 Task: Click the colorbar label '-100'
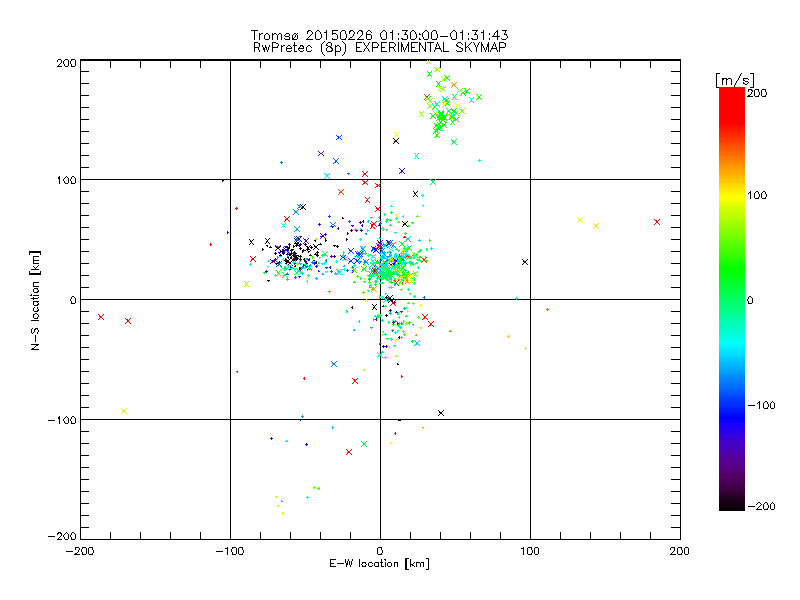click(x=761, y=406)
